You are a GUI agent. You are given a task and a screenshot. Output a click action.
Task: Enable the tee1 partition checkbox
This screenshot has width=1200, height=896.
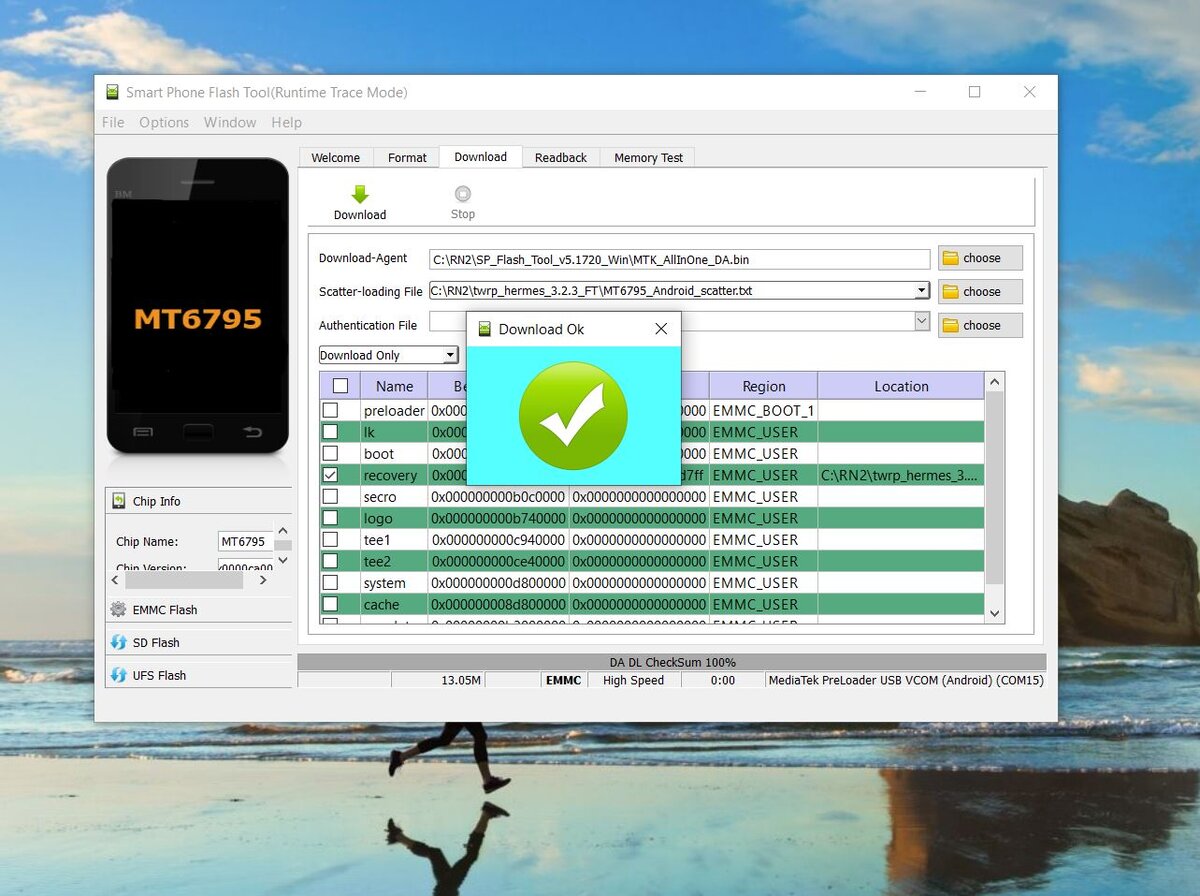point(330,539)
